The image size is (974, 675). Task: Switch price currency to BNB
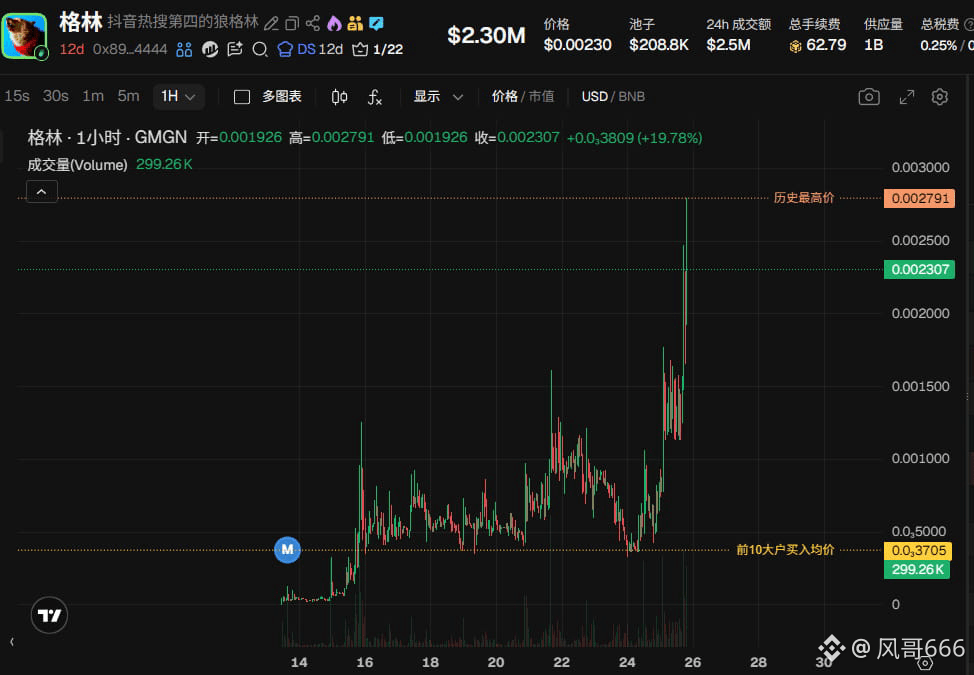click(632, 97)
